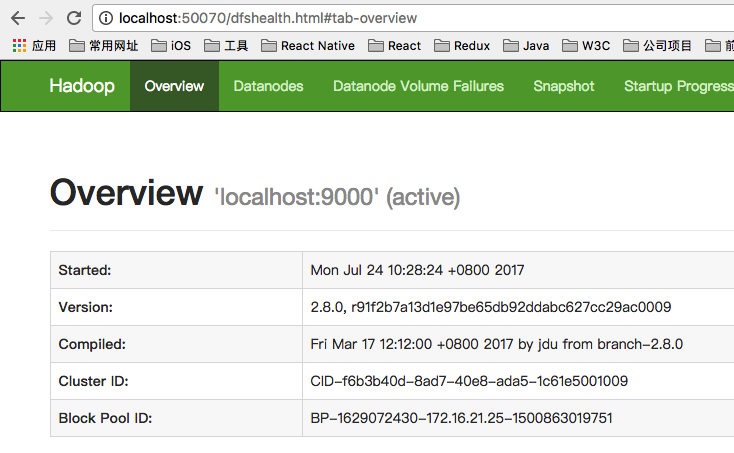Click the Started: row label
734x453 pixels.
click(x=85, y=270)
